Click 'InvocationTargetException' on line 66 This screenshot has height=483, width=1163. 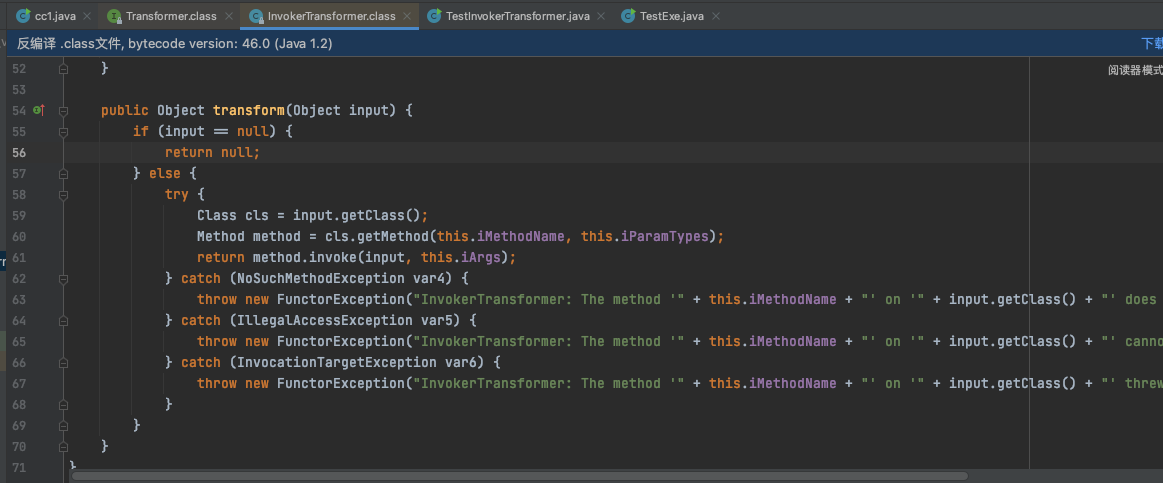pyautogui.click(x=337, y=363)
